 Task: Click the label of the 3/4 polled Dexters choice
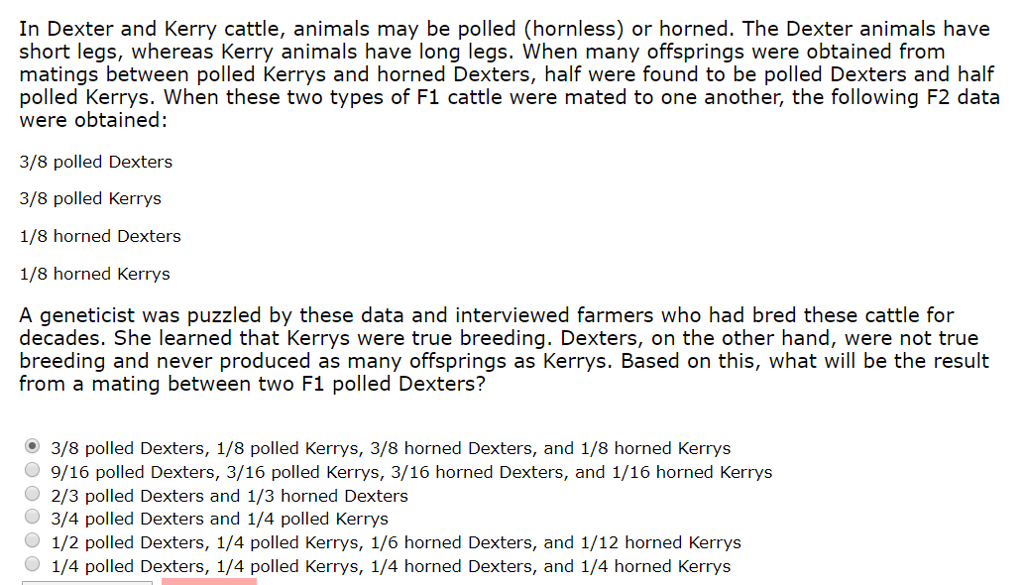[219, 518]
